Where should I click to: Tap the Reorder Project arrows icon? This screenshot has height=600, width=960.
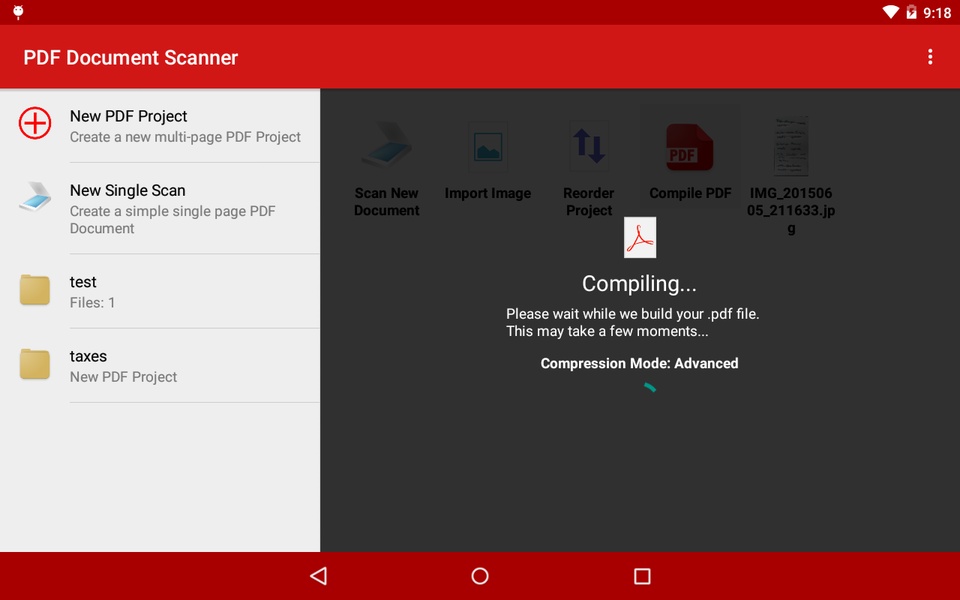(x=589, y=146)
